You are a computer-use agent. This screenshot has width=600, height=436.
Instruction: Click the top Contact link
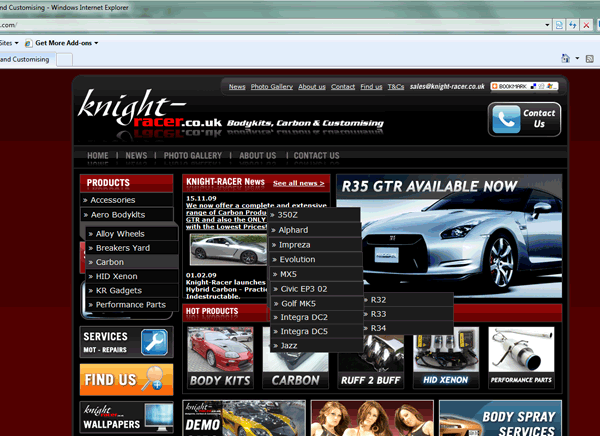[343, 87]
